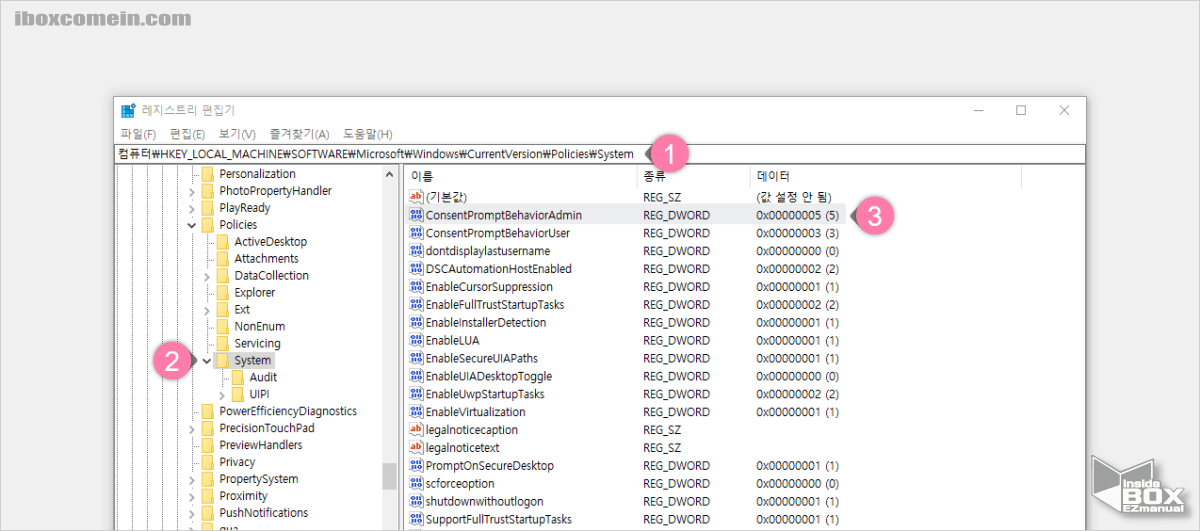Open the 도움말(H) menu

[x=368, y=134]
